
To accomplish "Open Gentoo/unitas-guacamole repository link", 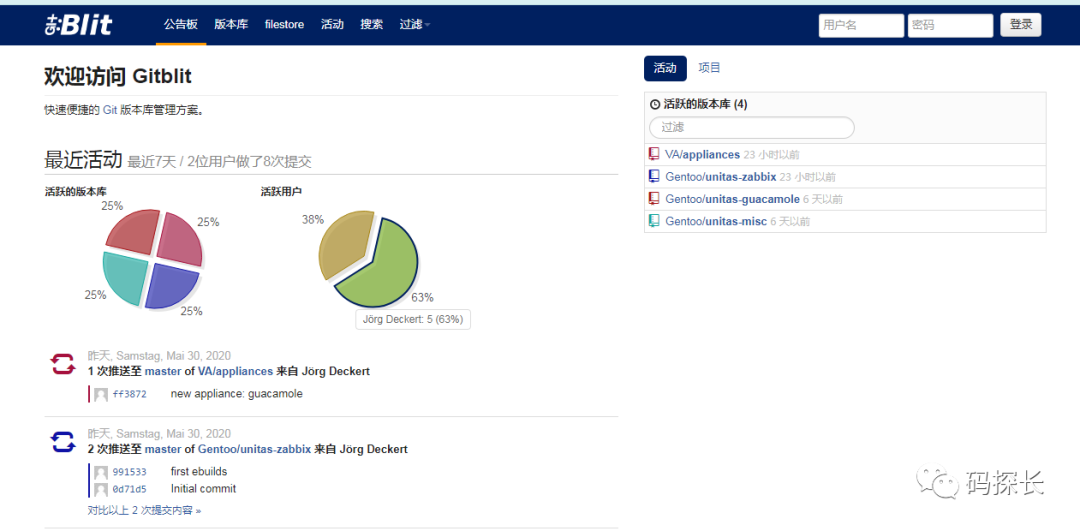I will click(x=732, y=199).
